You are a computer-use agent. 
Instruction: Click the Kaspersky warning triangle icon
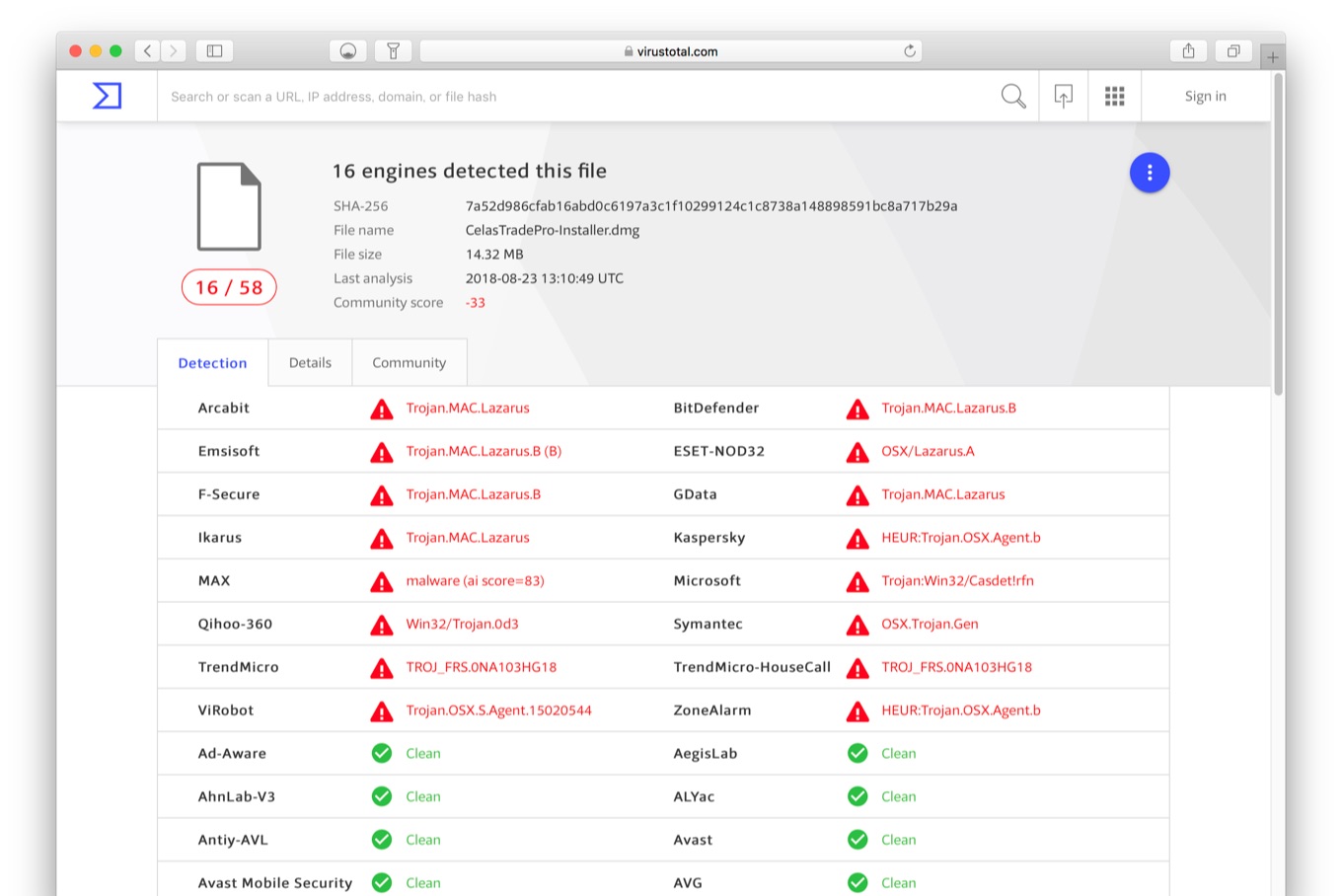pos(857,539)
